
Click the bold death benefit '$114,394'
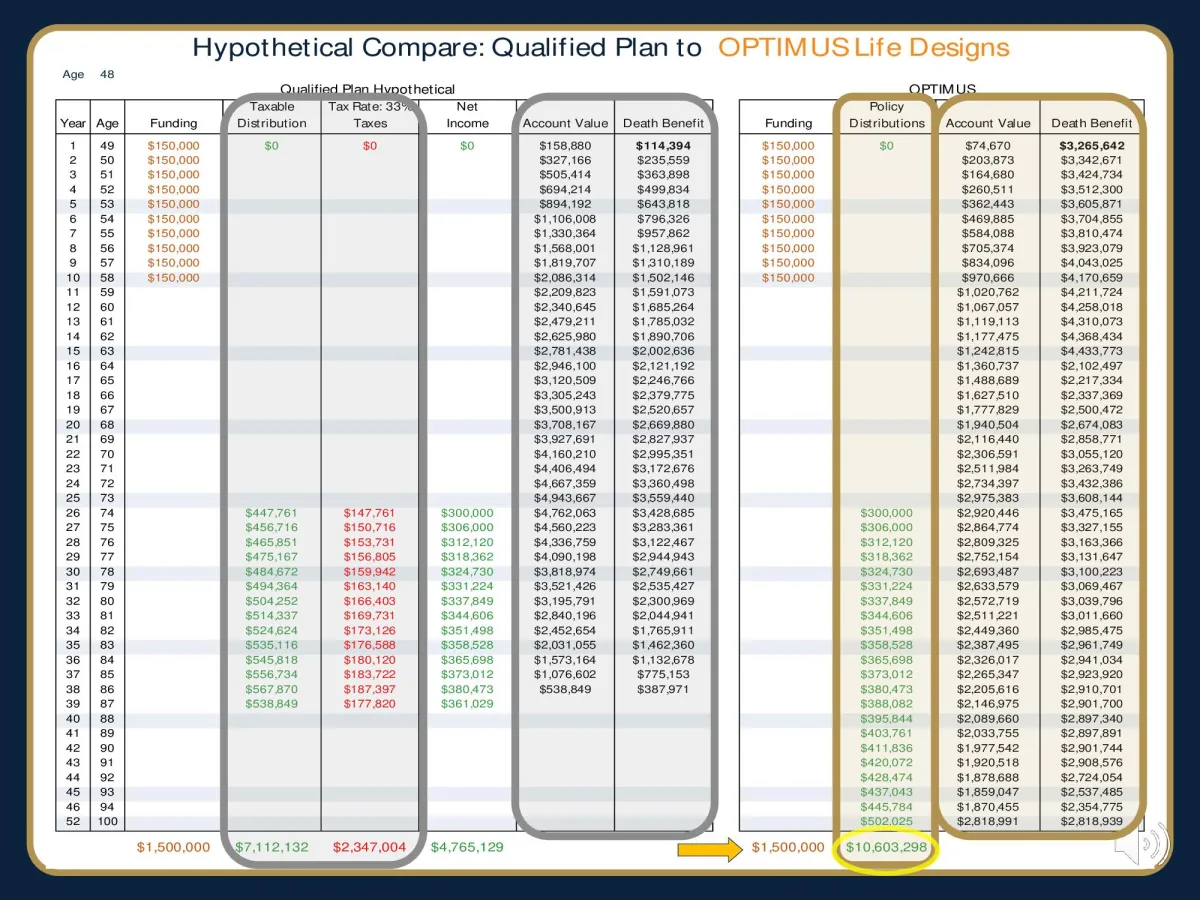tap(663, 145)
